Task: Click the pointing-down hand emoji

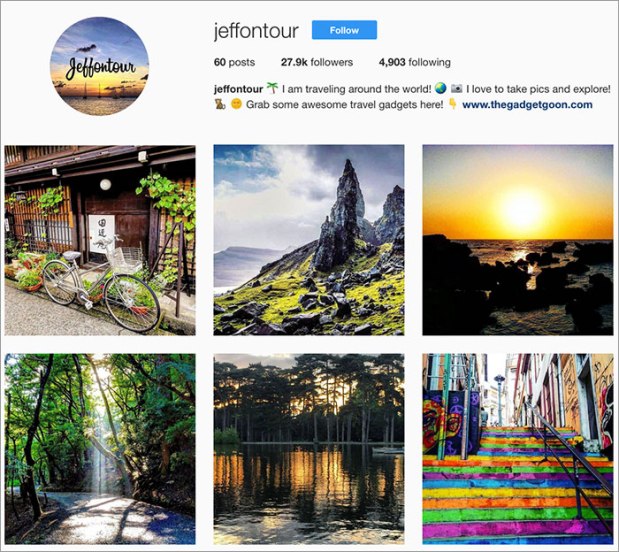Action: click(453, 104)
